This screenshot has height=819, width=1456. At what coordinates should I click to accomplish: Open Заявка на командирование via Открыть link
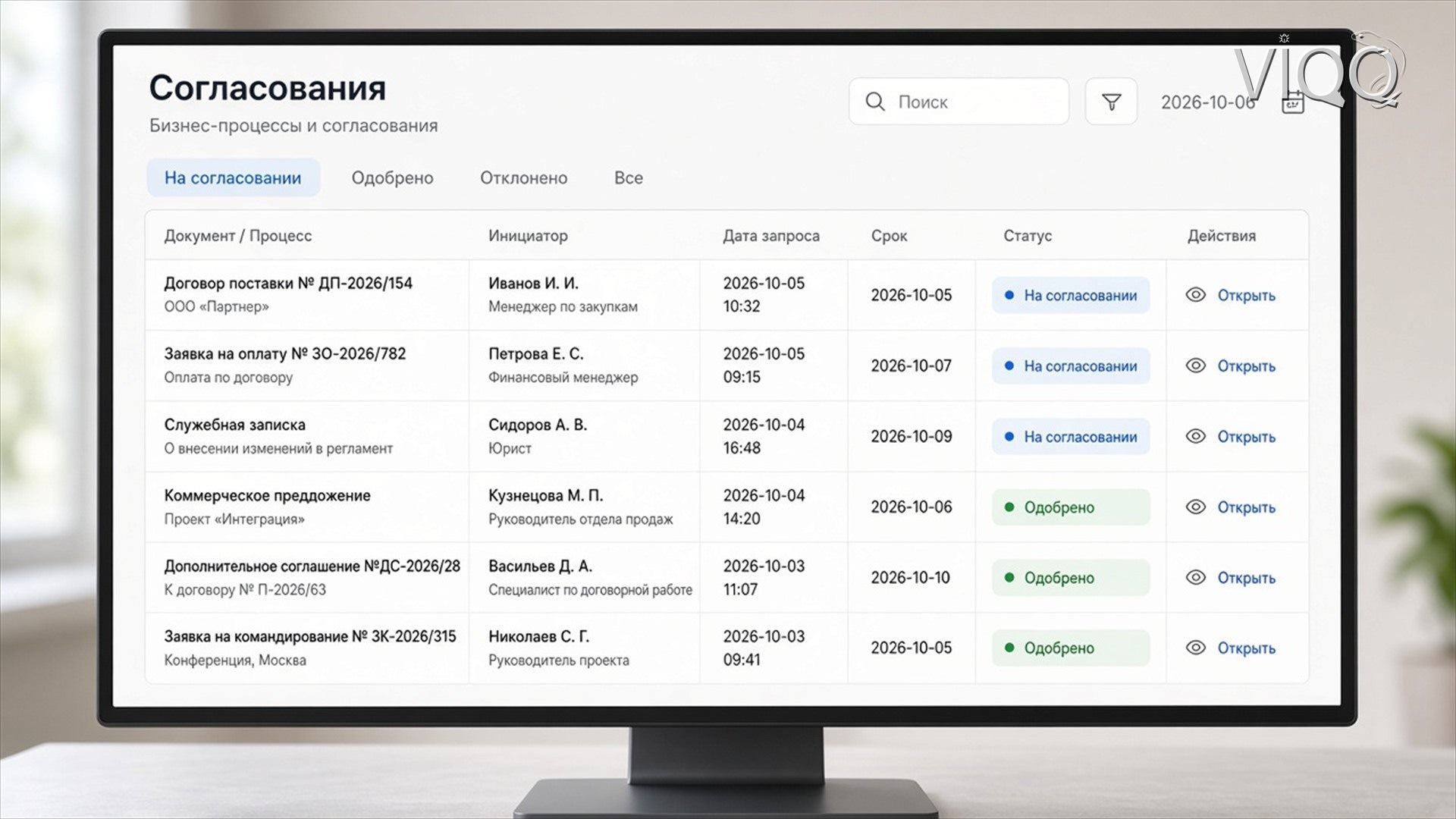pos(1246,648)
